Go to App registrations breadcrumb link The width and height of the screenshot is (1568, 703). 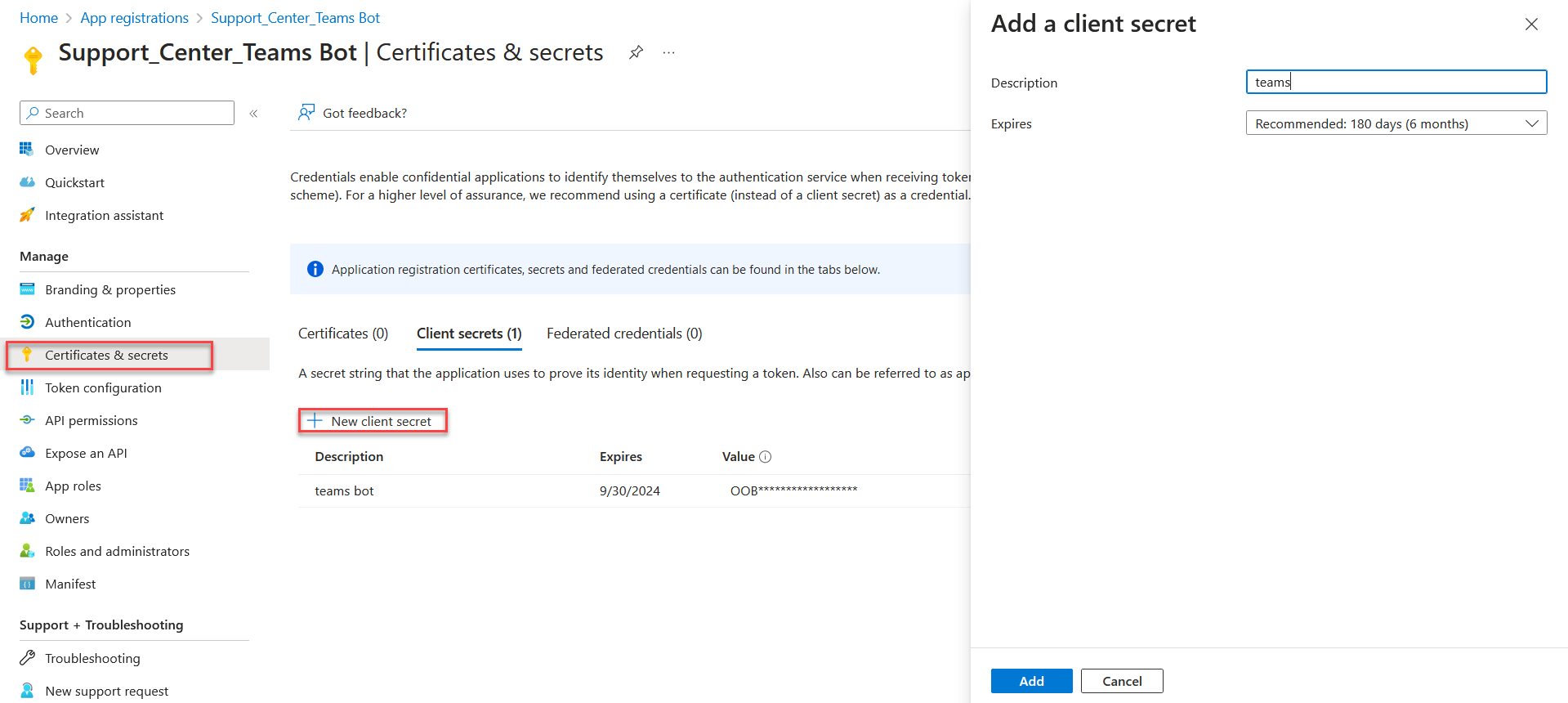coord(134,18)
